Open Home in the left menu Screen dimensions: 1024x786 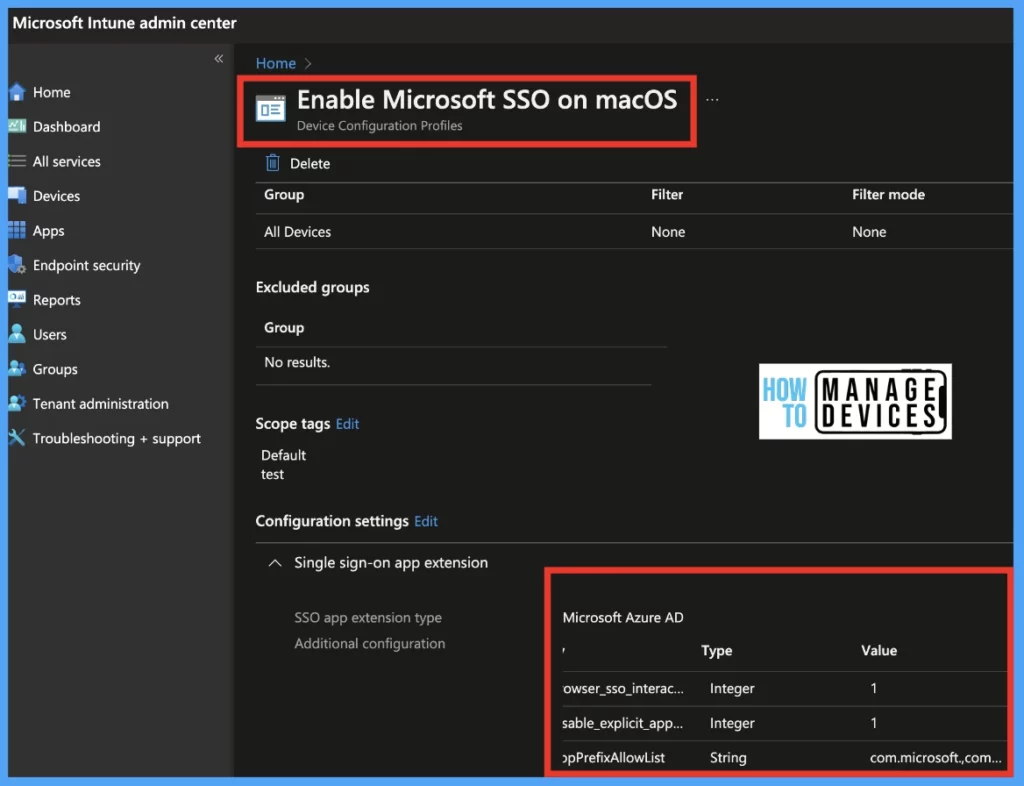tap(52, 92)
